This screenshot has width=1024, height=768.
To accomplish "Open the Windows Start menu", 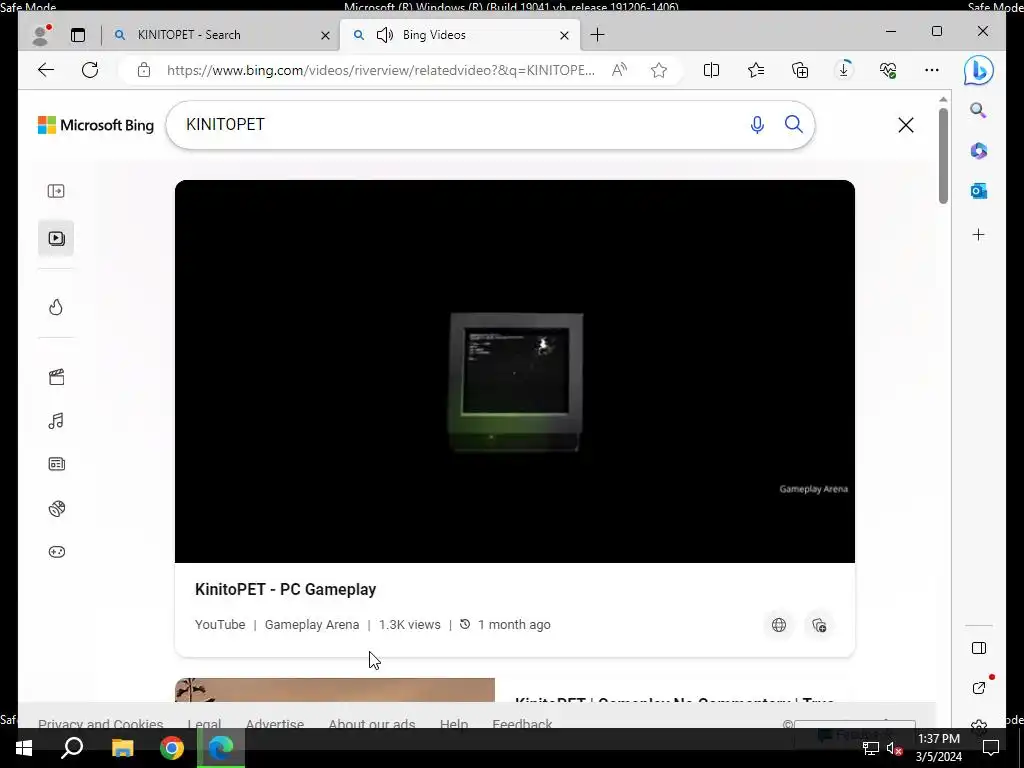I will click(x=24, y=748).
